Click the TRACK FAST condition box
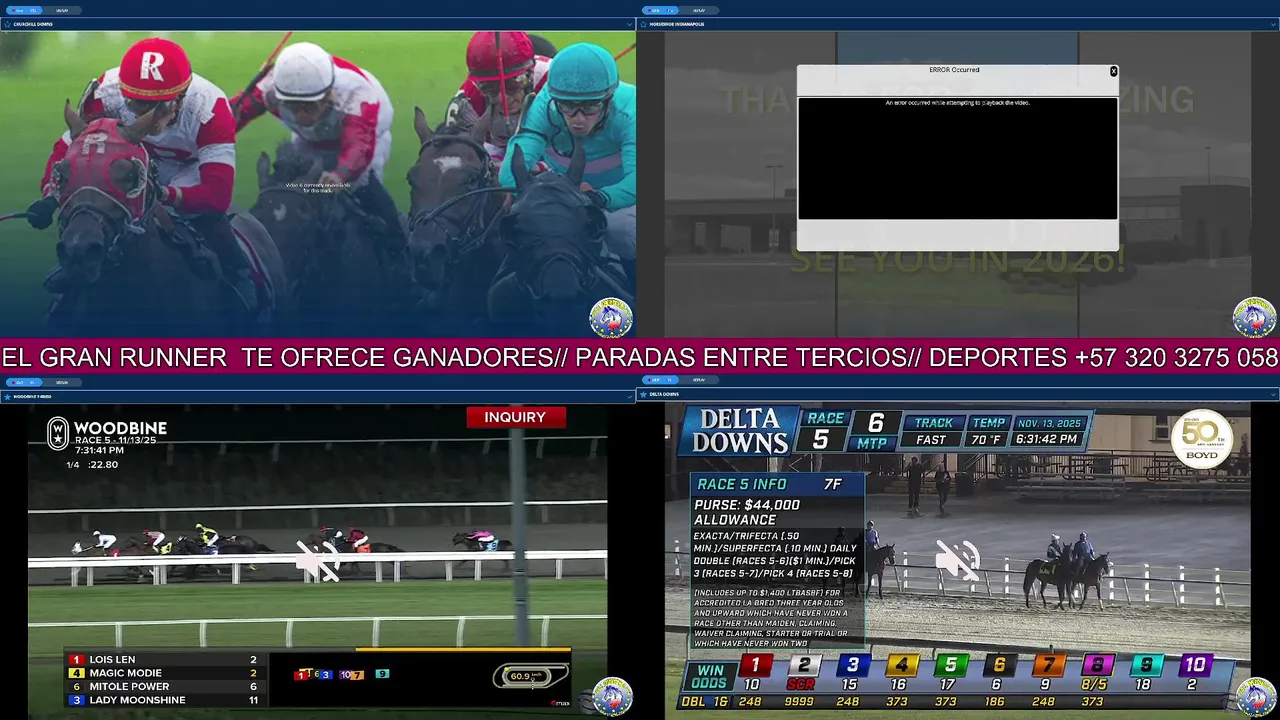Screen dimensions: 1280x720 pyautogui.click(x=933, y=431)
